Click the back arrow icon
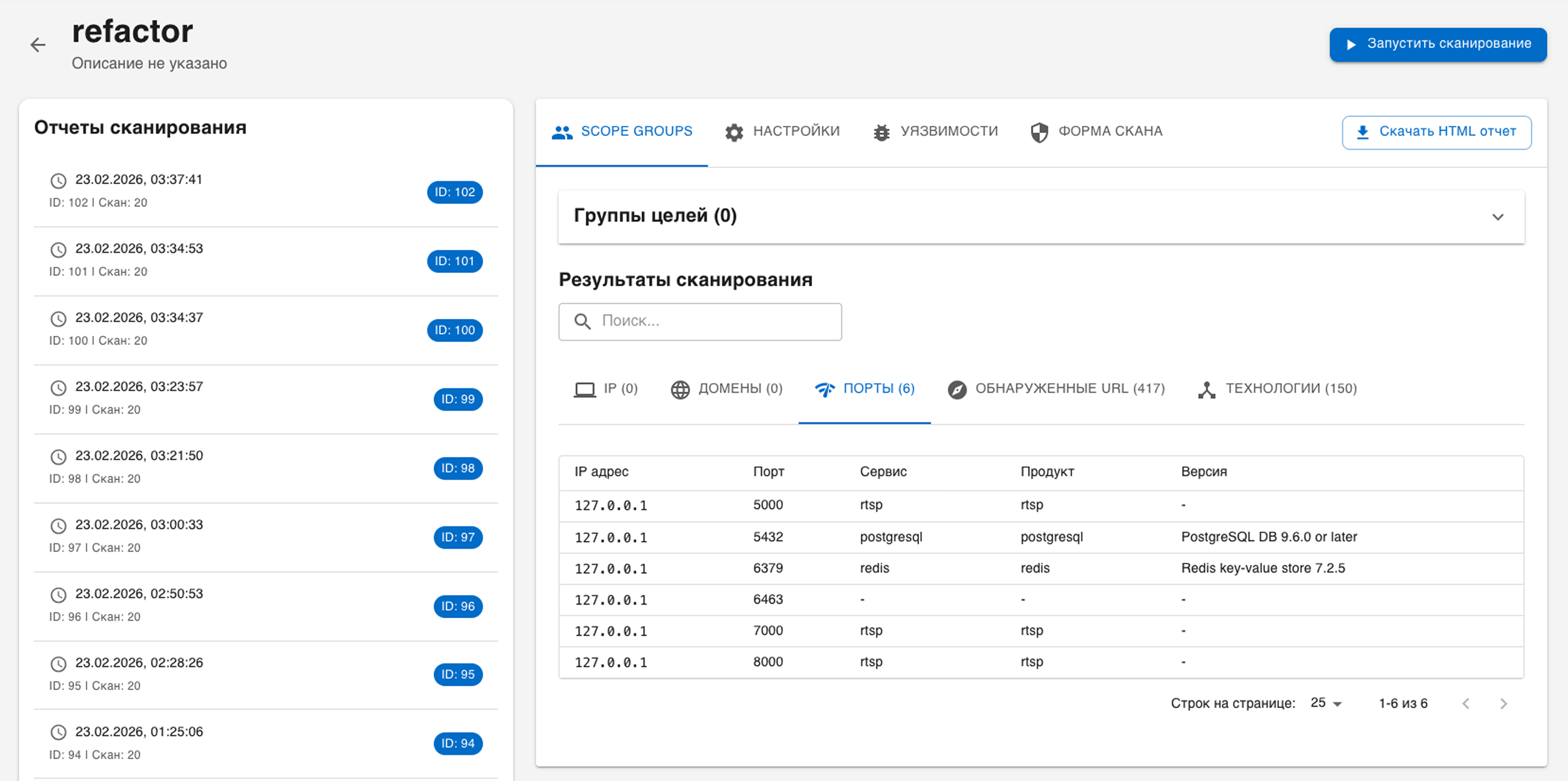1568x781 pixels. pyautogui.click(x=38, y=45)
